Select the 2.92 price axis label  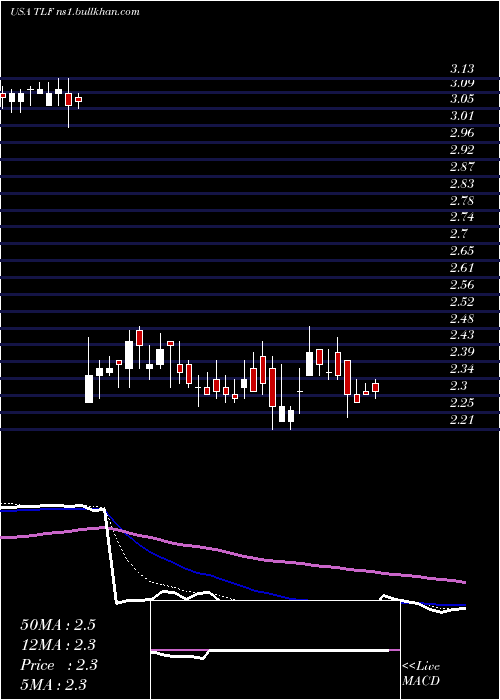(x=462, y=150)
